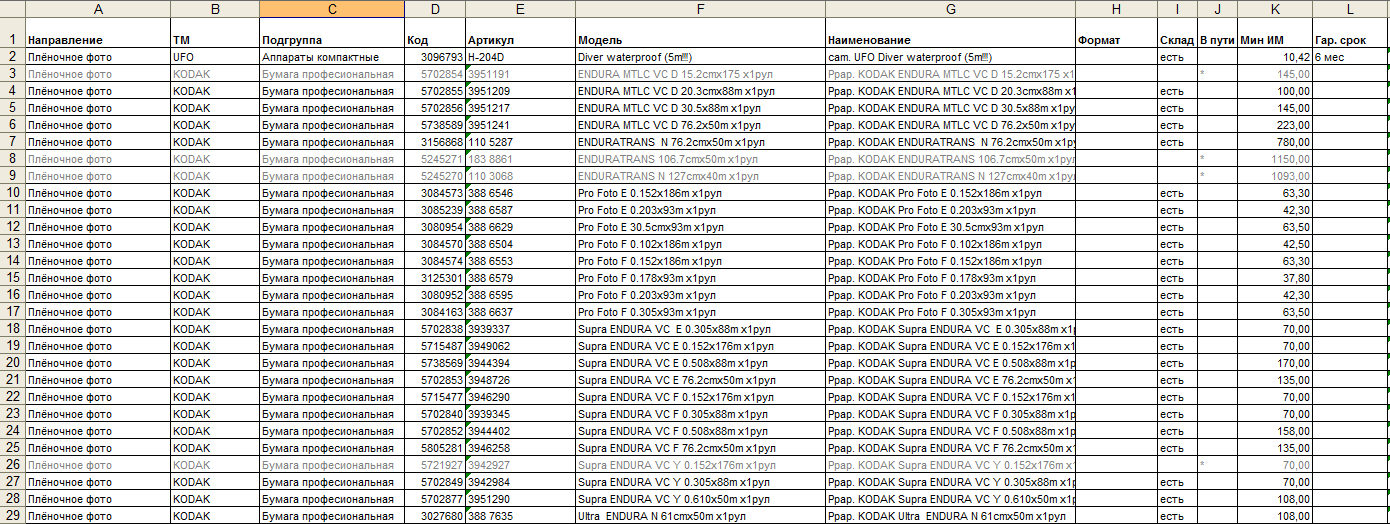
Task: Select price cell 1150,00
Action: pyautogui.click(x=1275, y=158)
